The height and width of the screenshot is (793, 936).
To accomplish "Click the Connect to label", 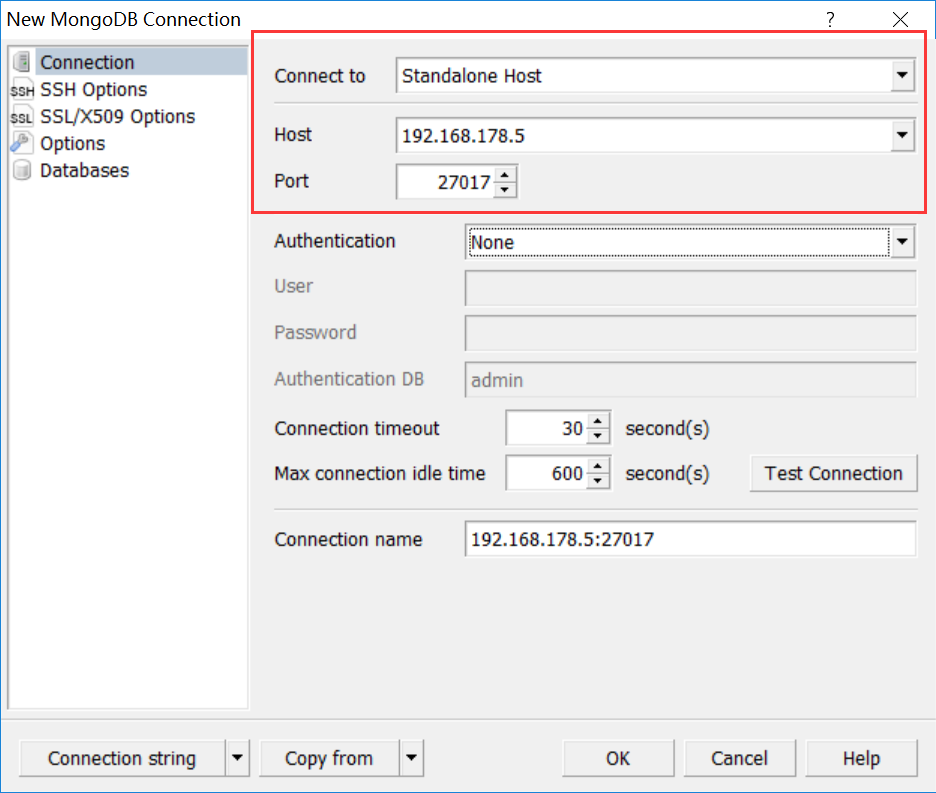I will tap(320, 76).
